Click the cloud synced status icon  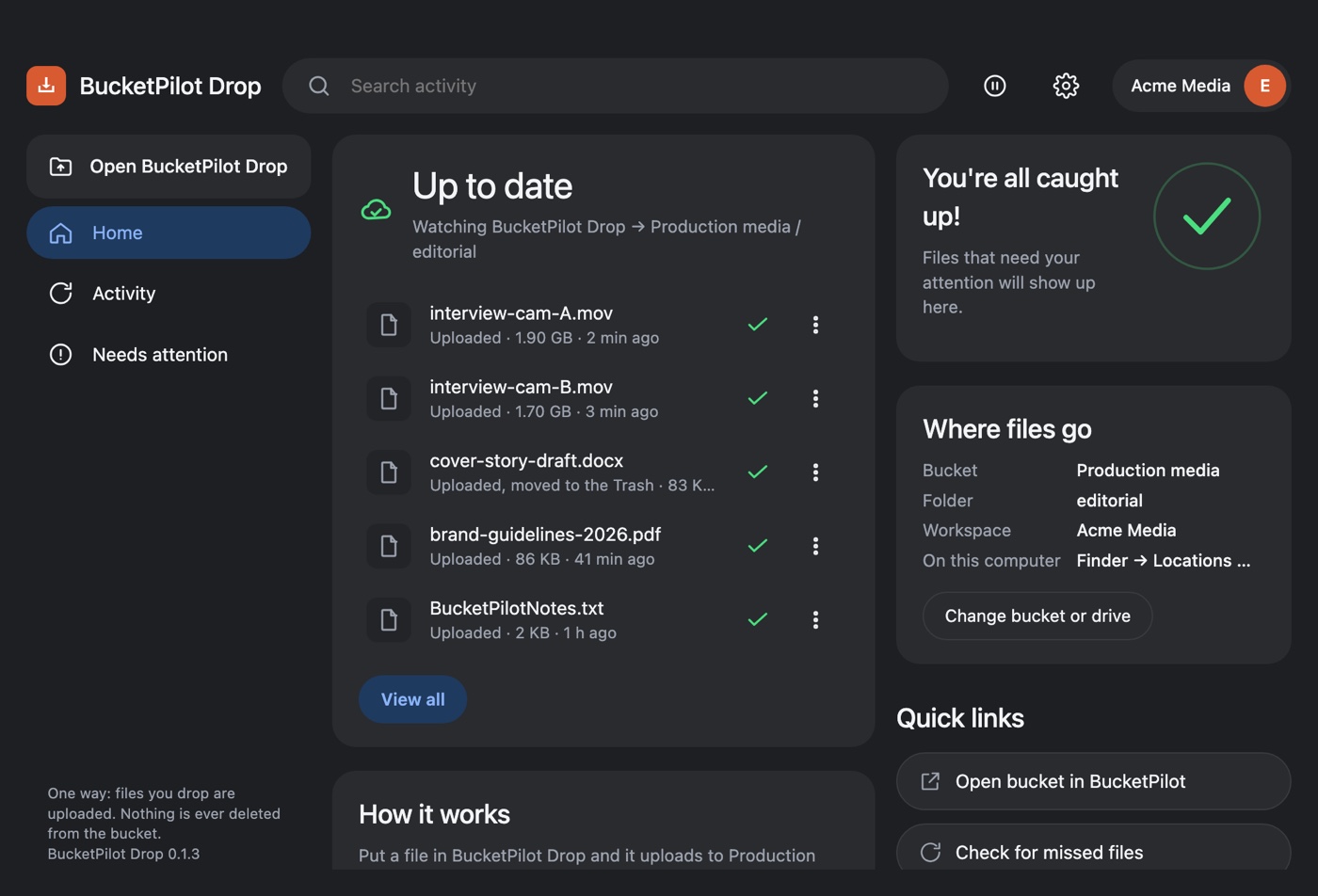(x=376, y=209)
